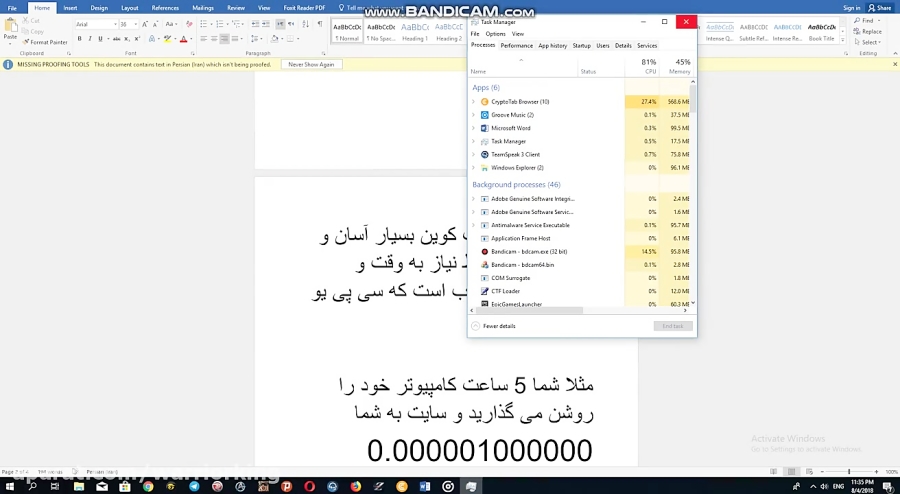Click the Bold formatting icon
This screenshot has width=900, height=494.
80,39
